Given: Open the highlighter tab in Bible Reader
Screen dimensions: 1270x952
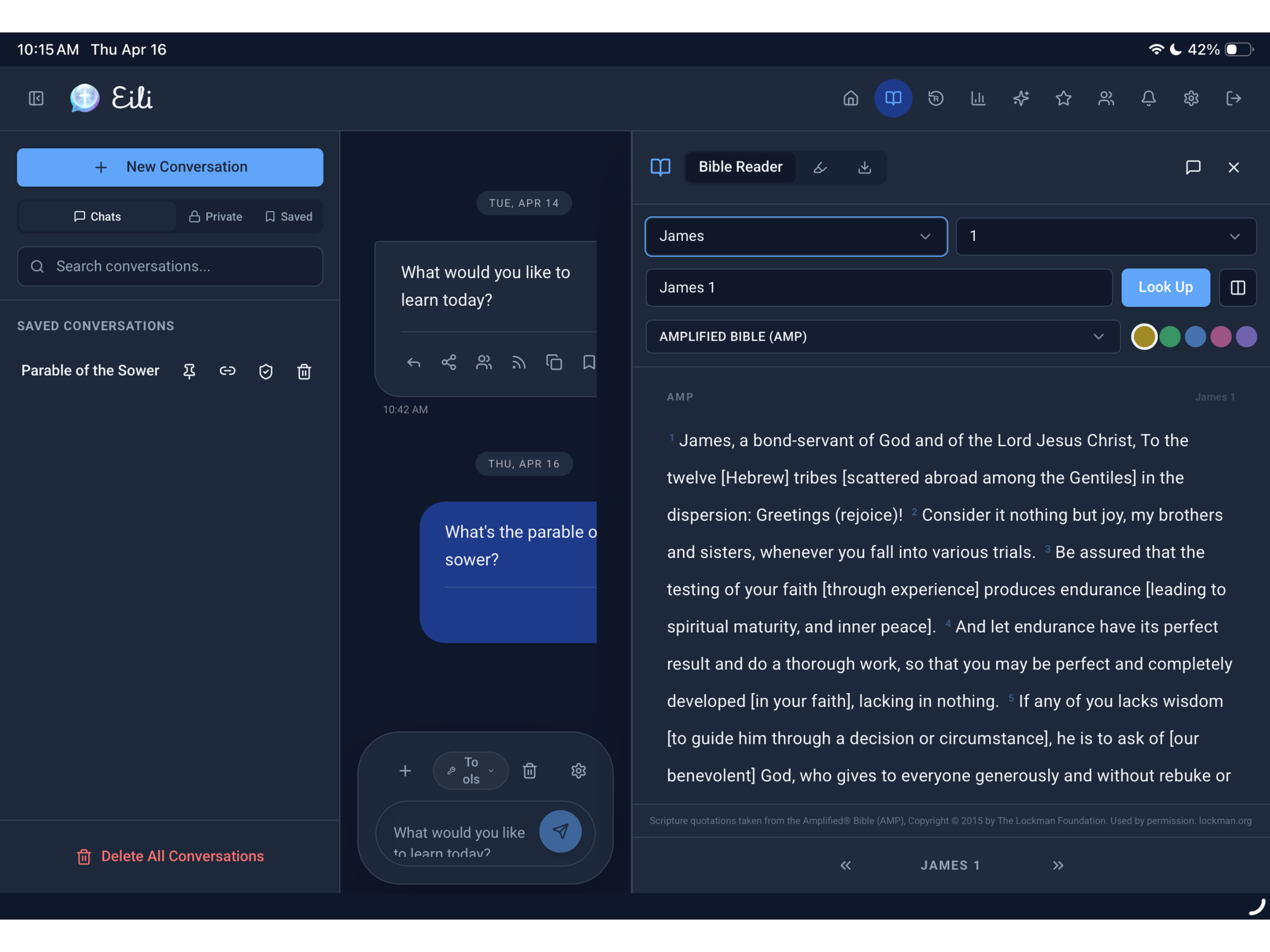Looking at the screenshot, I should coord(820,168).
